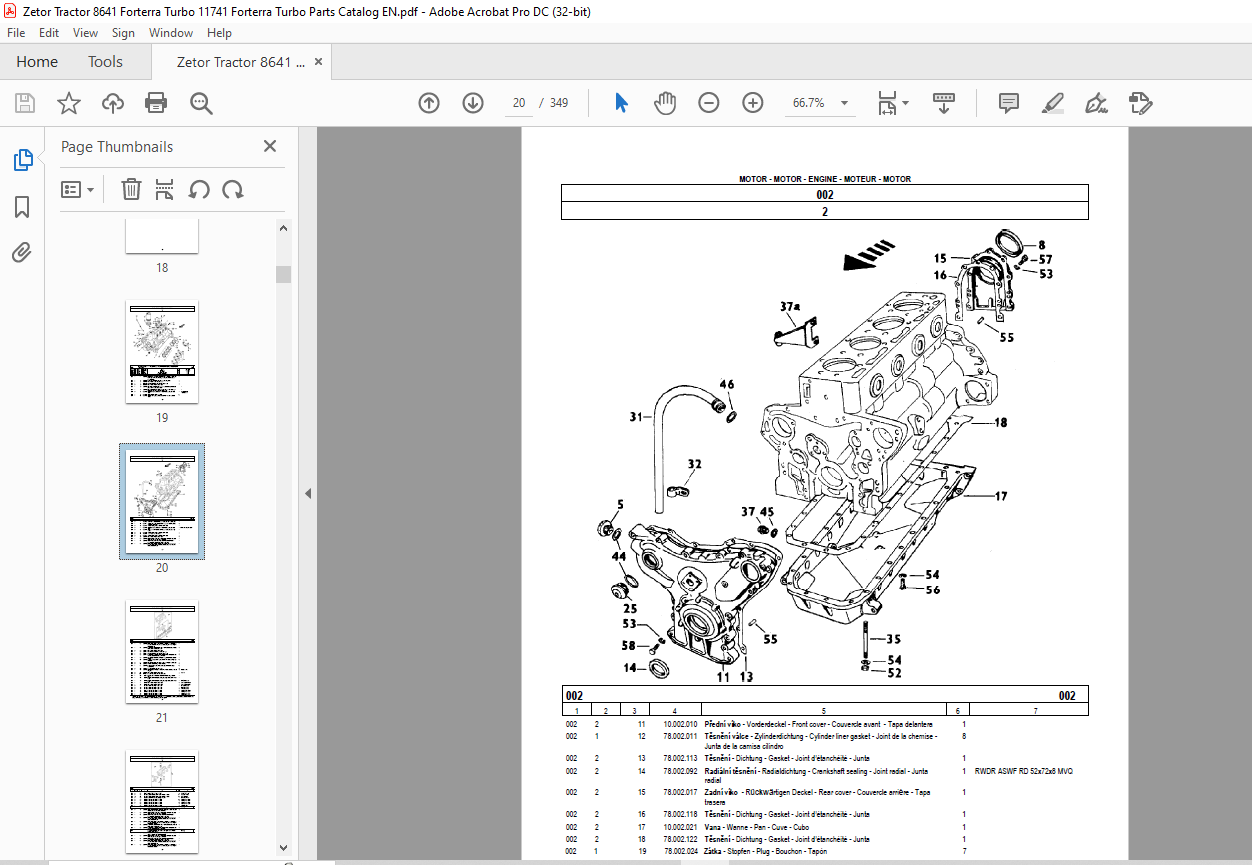Open the zoom level 66.7% dropdown
This screenshot has width=1252, height=865.
[x=845, y=103]
